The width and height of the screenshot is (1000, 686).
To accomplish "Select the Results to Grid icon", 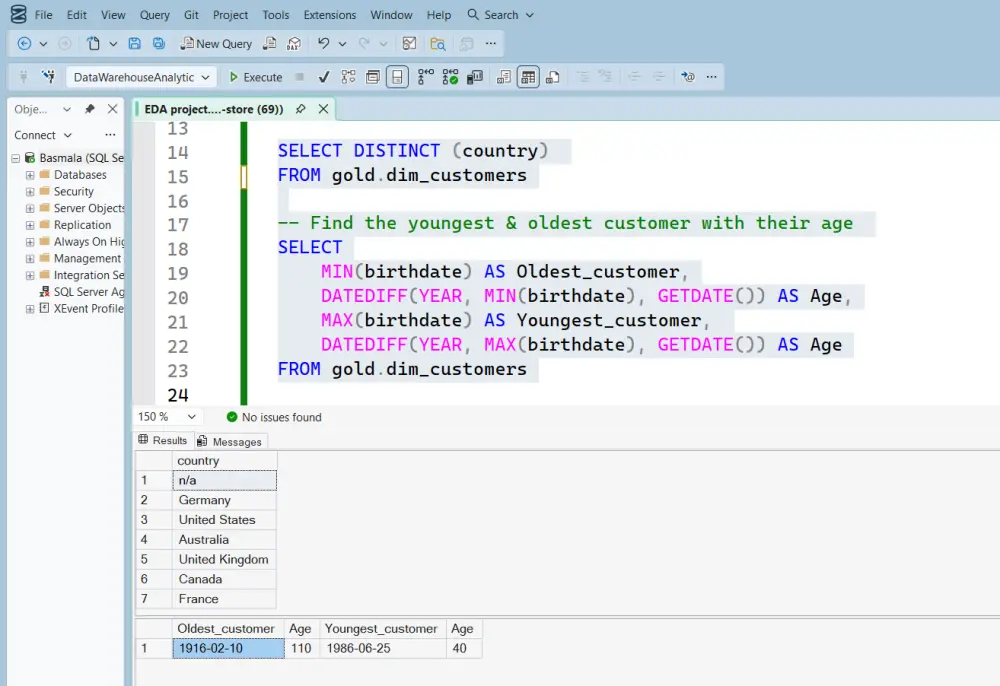I will (528, 77).
